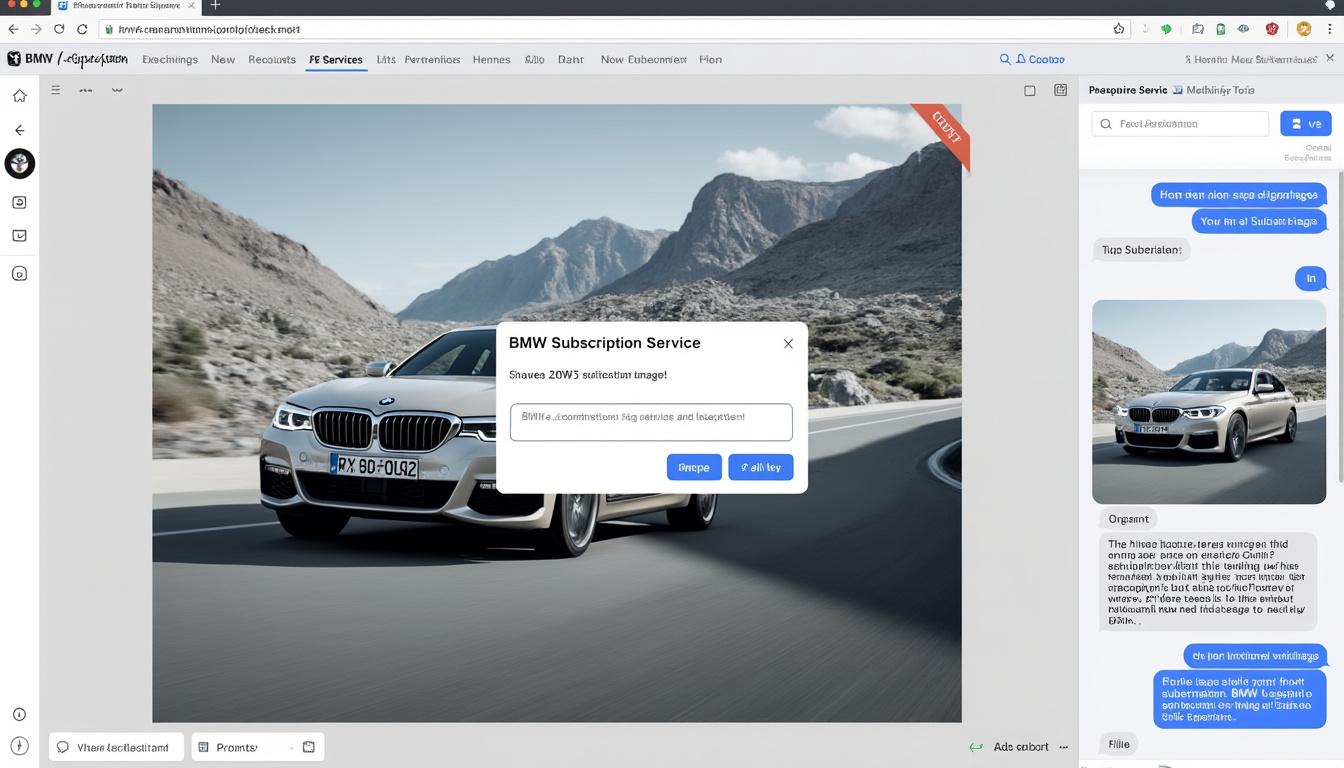Click the home icon in left sidebar
The image size is (1344, 768).
[19, 96]
